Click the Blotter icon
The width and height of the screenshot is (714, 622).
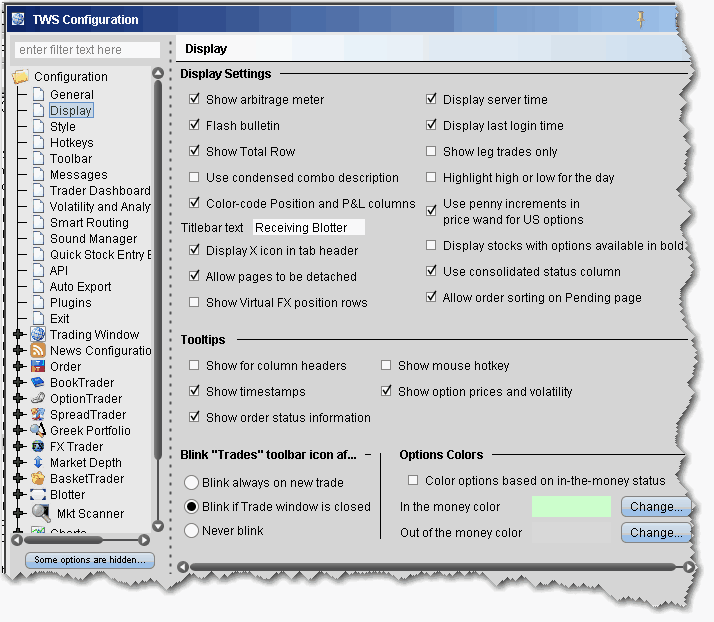(38, 495)
